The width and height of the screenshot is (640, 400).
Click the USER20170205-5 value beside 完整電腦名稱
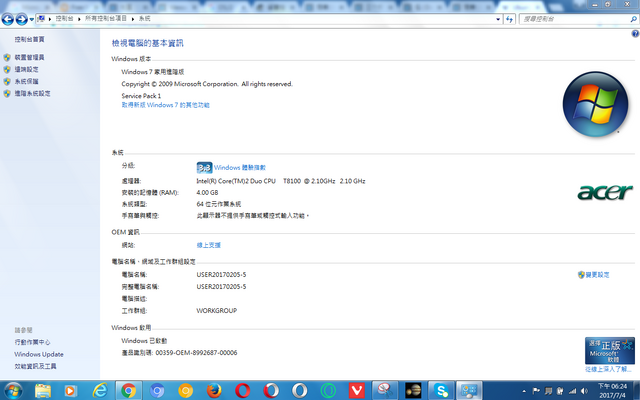click(x=221, y=287)
